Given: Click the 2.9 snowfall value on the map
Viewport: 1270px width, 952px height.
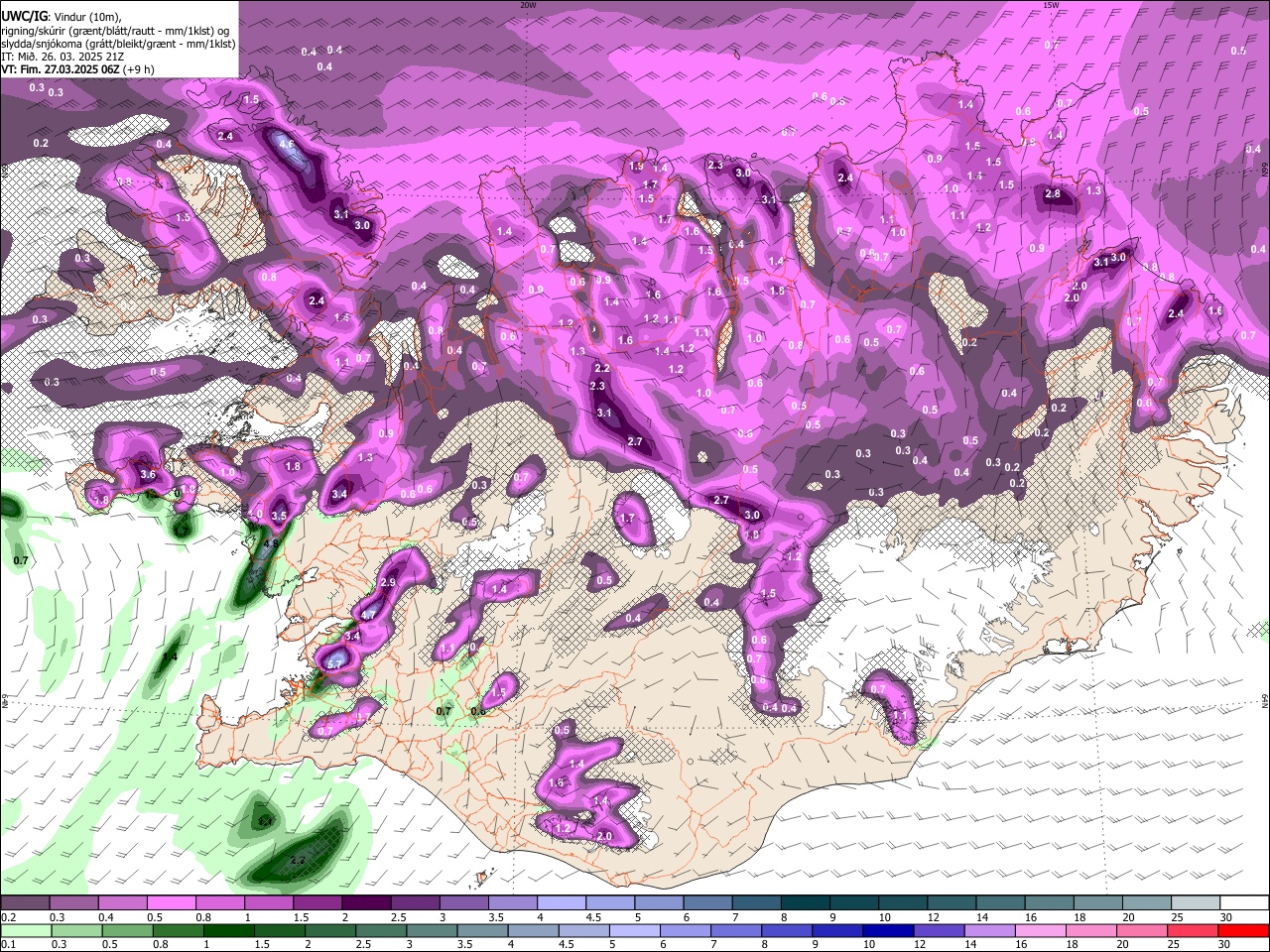Looking at the screenshot, I should 388,582.
